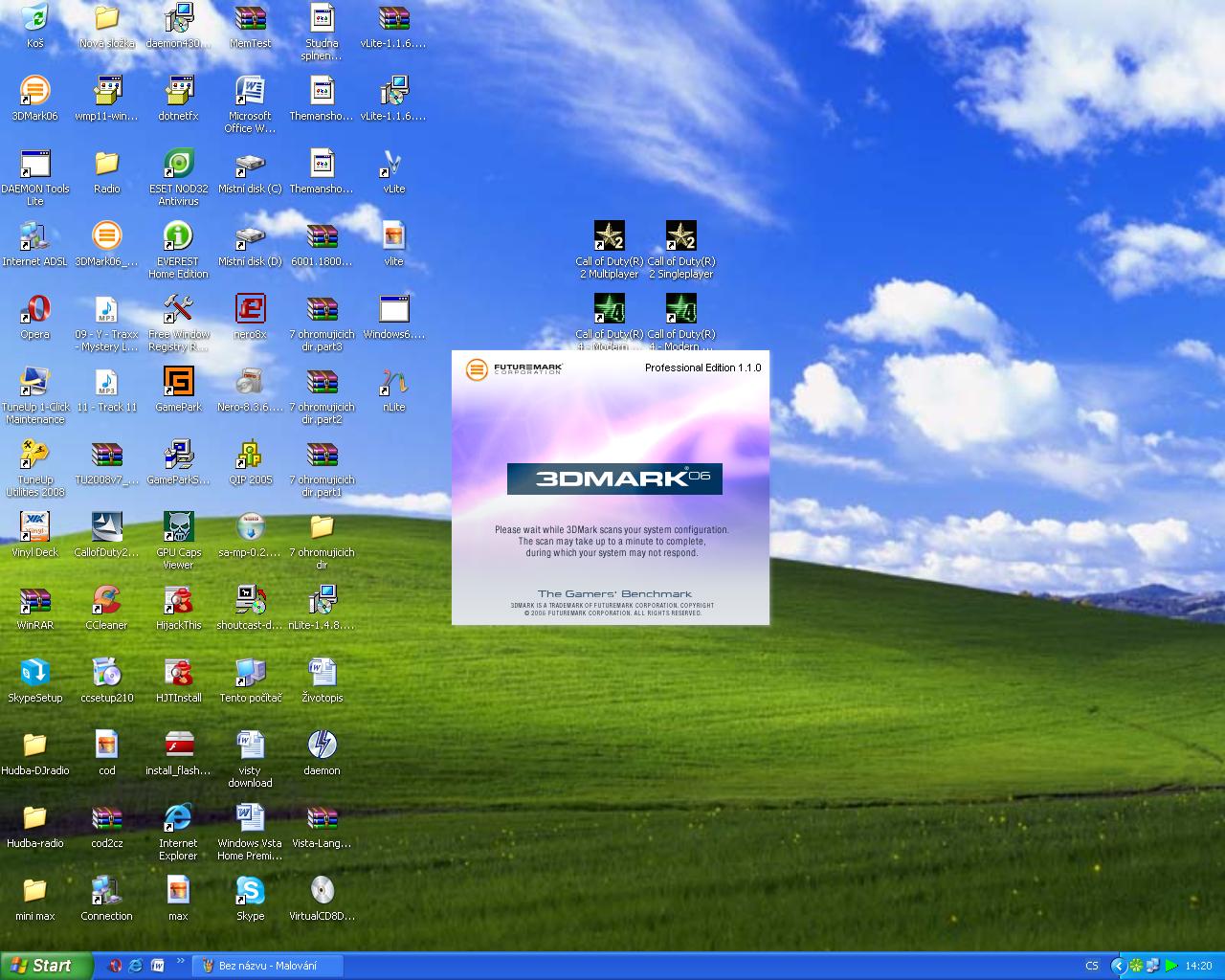
Task: Select the 09 - Y - Traxx MP3 file
Action: coord(107,309)
